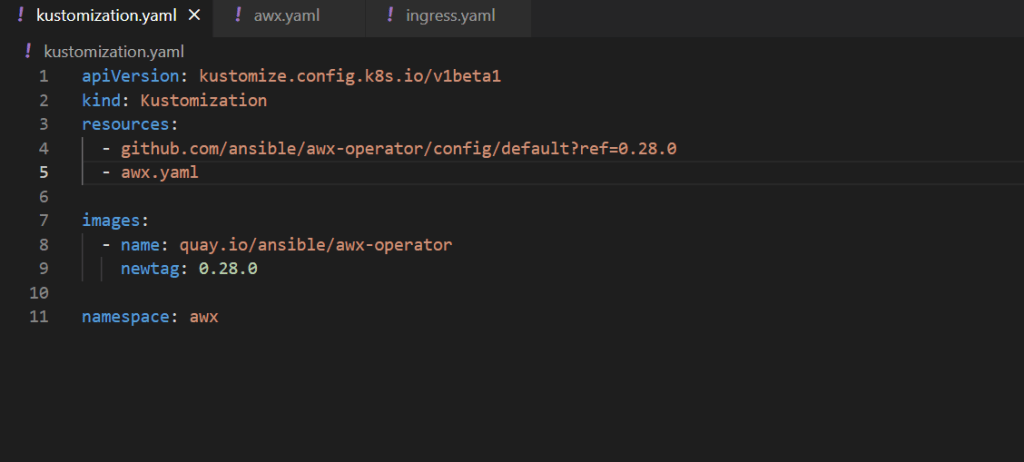Follow the github.com awx-operator resource link
The image size is (1024, 462).
pos(399,149)
